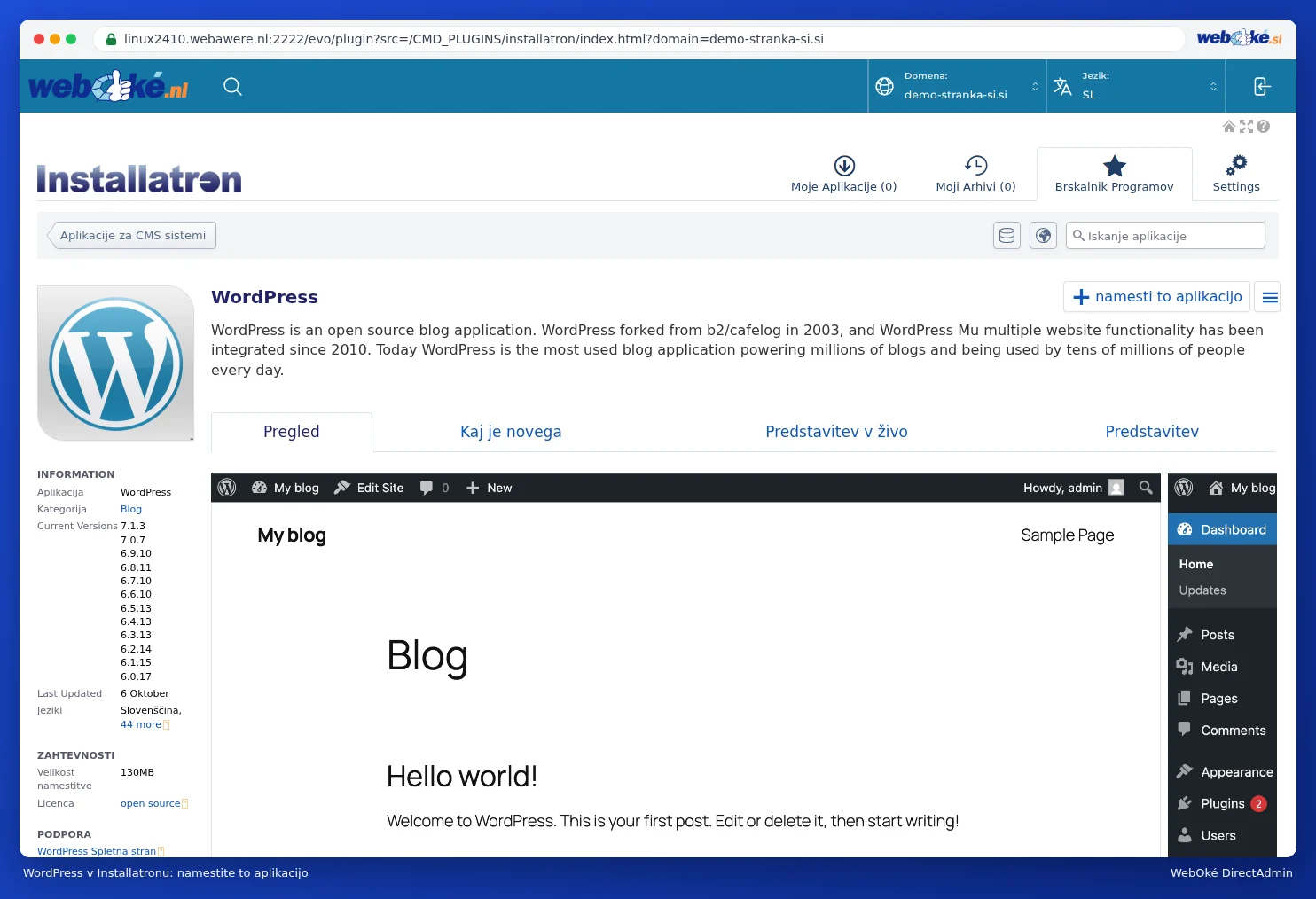The image size is (1316, 899).
Task: Click the logout icon in the header
Action: [1262, 86]
